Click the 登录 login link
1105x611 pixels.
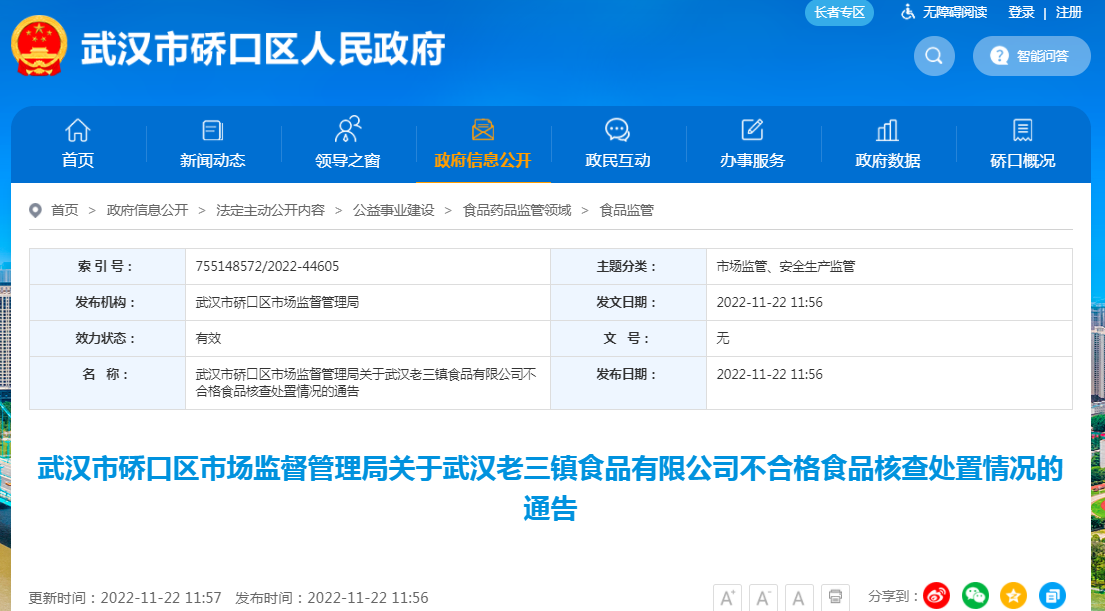point(1021,13)
